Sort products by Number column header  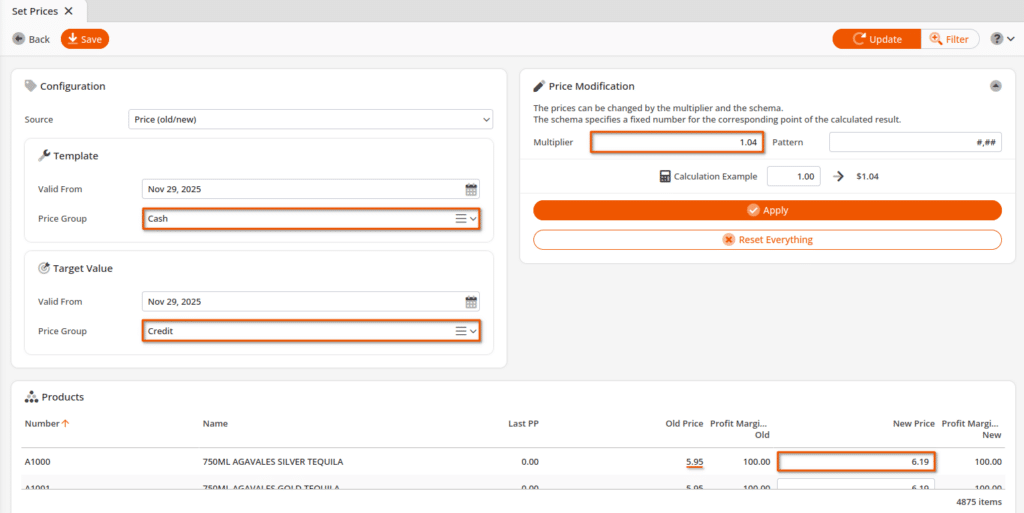pyautogui.click(x=42, y=423)
